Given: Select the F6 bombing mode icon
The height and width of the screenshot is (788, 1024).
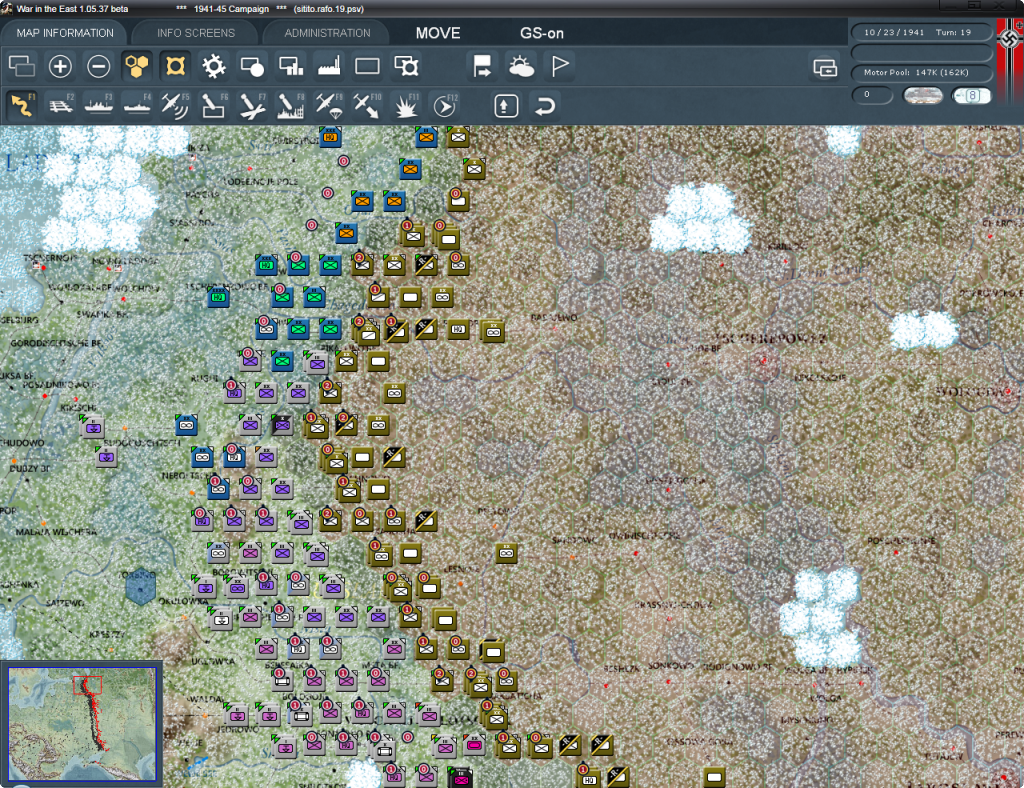Looking at the screenshot, I should 214,105.
